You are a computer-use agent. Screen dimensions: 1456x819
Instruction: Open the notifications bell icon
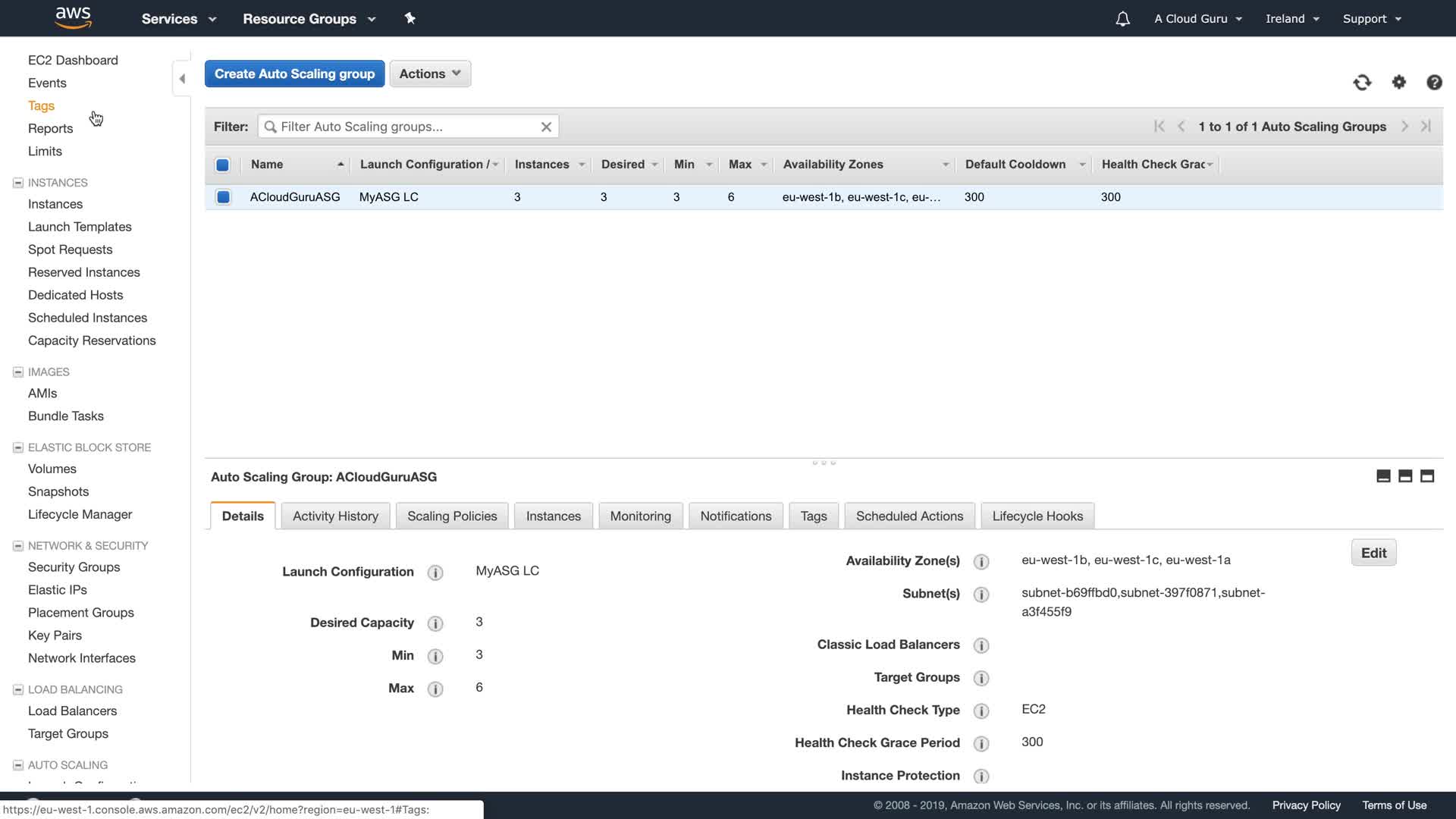pos(1122,19)
